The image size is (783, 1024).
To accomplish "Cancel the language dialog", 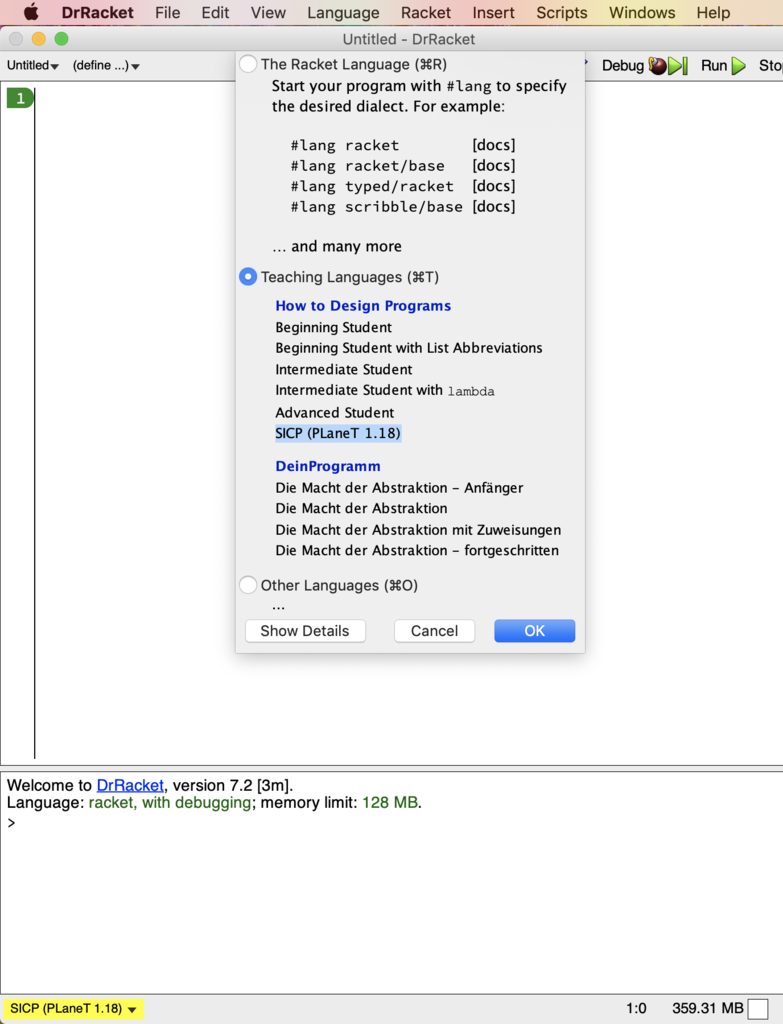I will 434,631.
